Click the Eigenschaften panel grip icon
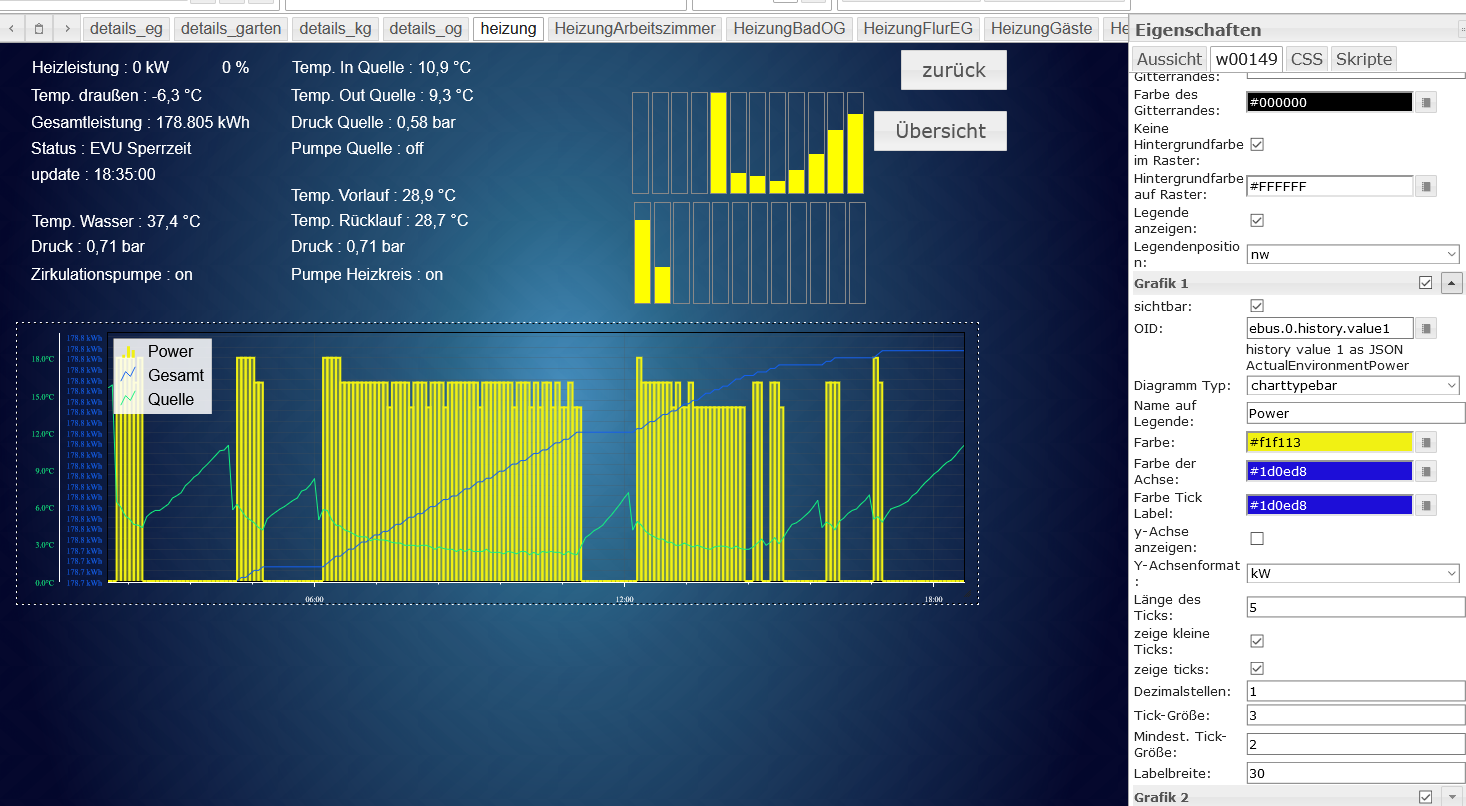 coord(1461,29)
